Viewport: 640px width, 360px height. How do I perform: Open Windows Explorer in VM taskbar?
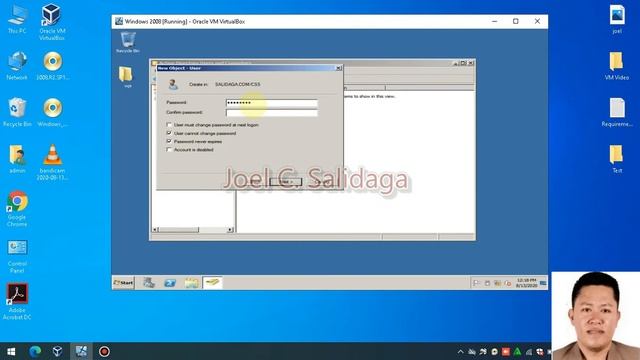point(191,282)
